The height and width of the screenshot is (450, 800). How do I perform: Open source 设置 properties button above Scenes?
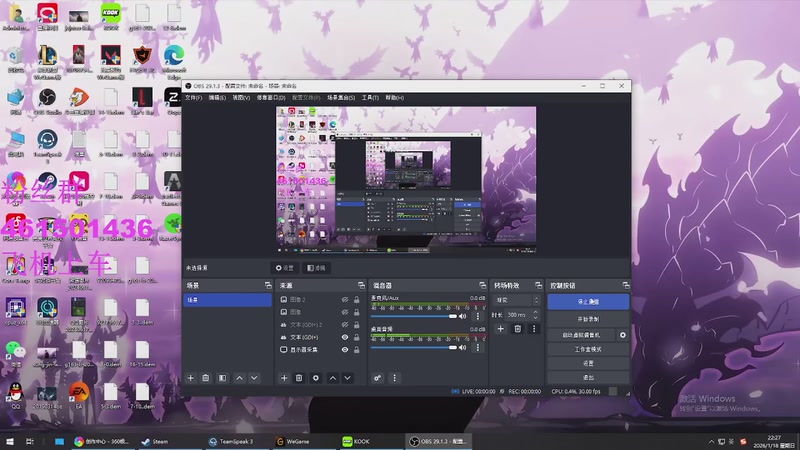click(285, 268)
